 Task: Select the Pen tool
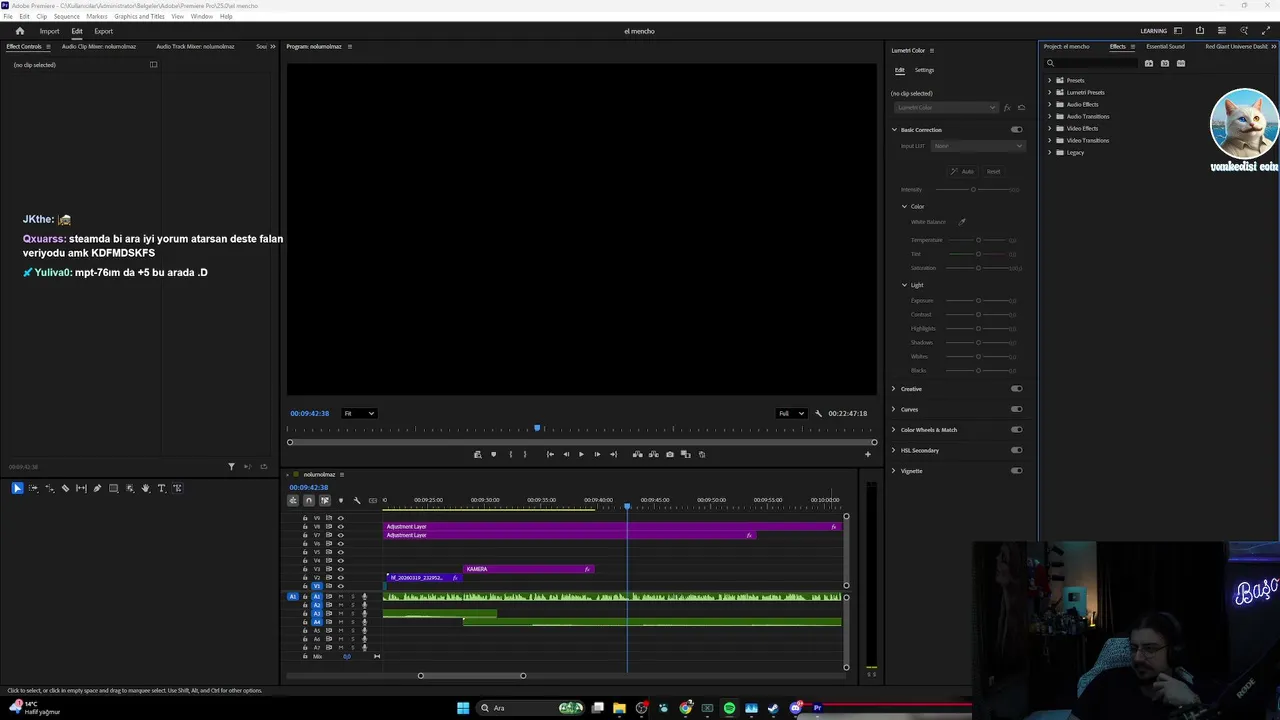point(97,488)
